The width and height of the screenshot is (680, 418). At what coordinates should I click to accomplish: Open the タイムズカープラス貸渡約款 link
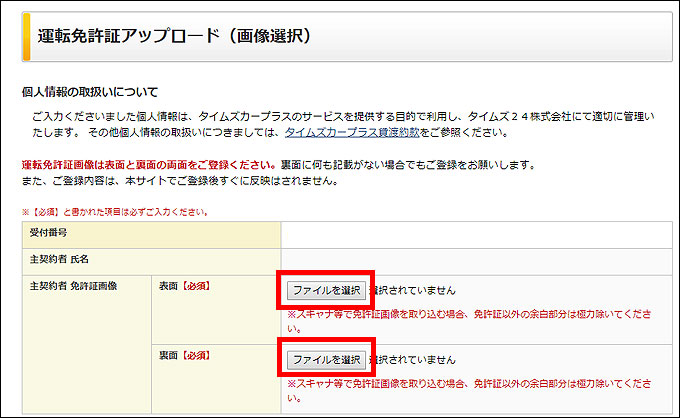tap(352, 132)
